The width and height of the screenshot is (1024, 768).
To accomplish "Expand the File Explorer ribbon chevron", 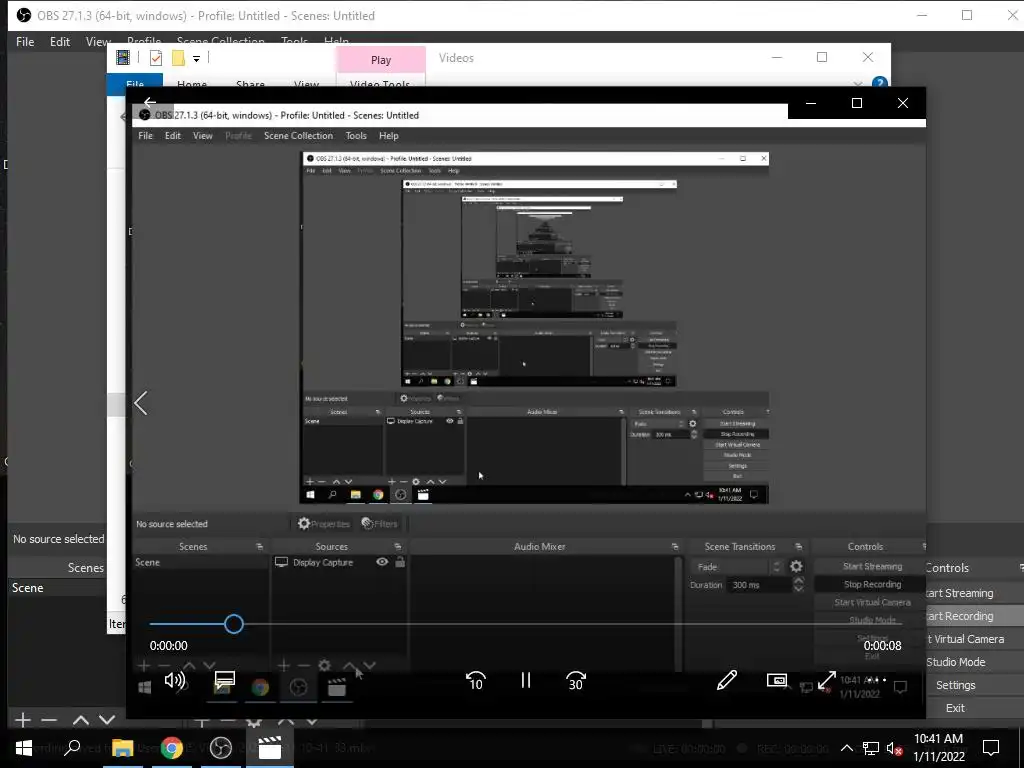I will (857, 84).
